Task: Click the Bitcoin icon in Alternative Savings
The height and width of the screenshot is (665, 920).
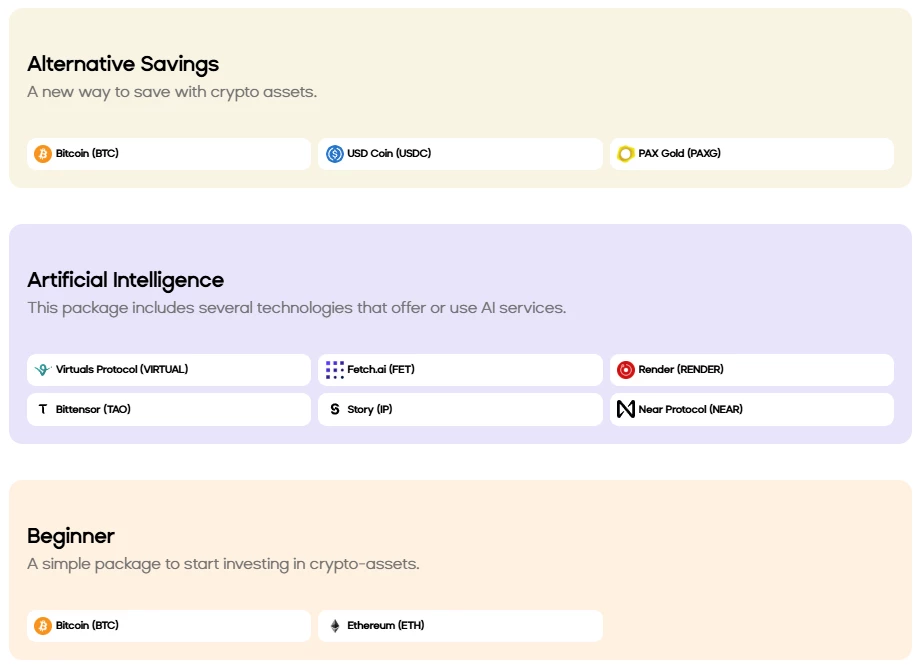Action: click(x=42, y=154)
